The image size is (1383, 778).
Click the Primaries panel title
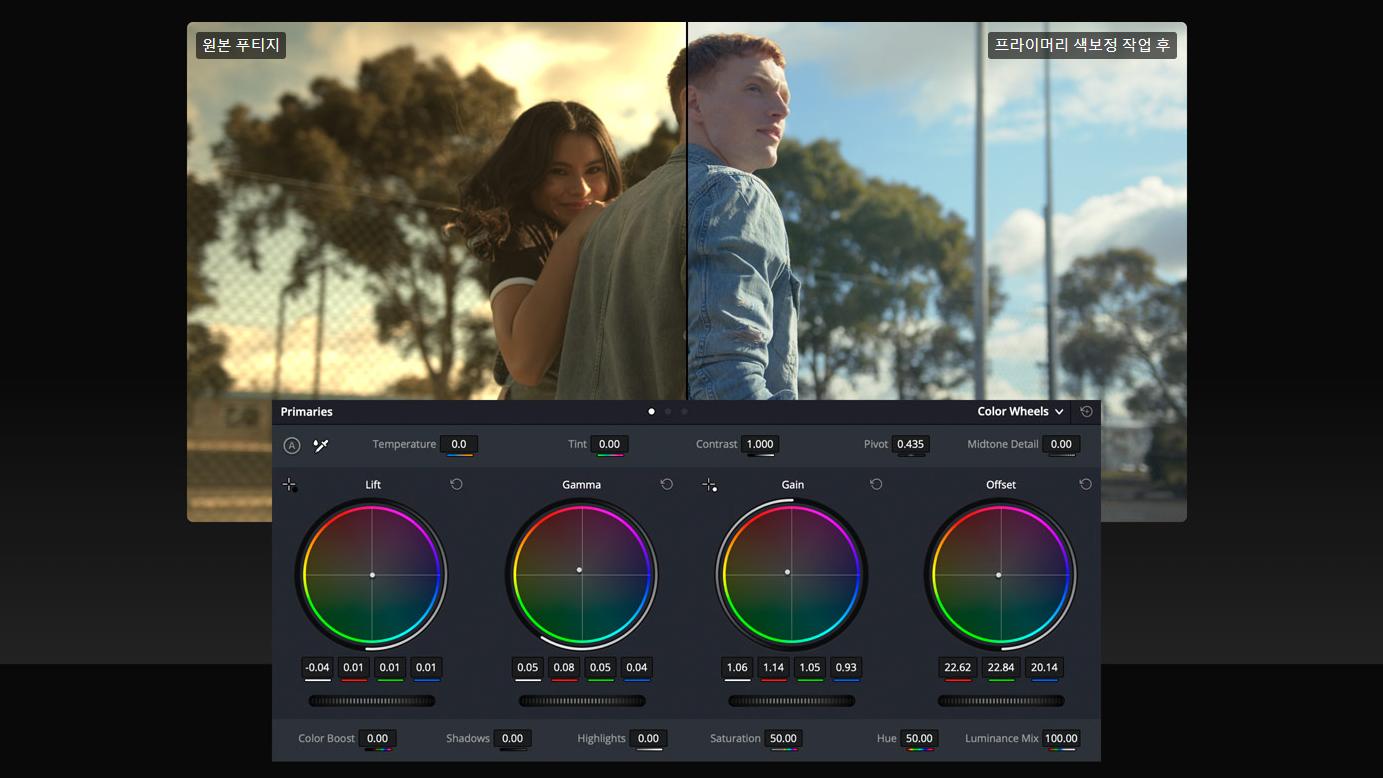coord(306,411)
